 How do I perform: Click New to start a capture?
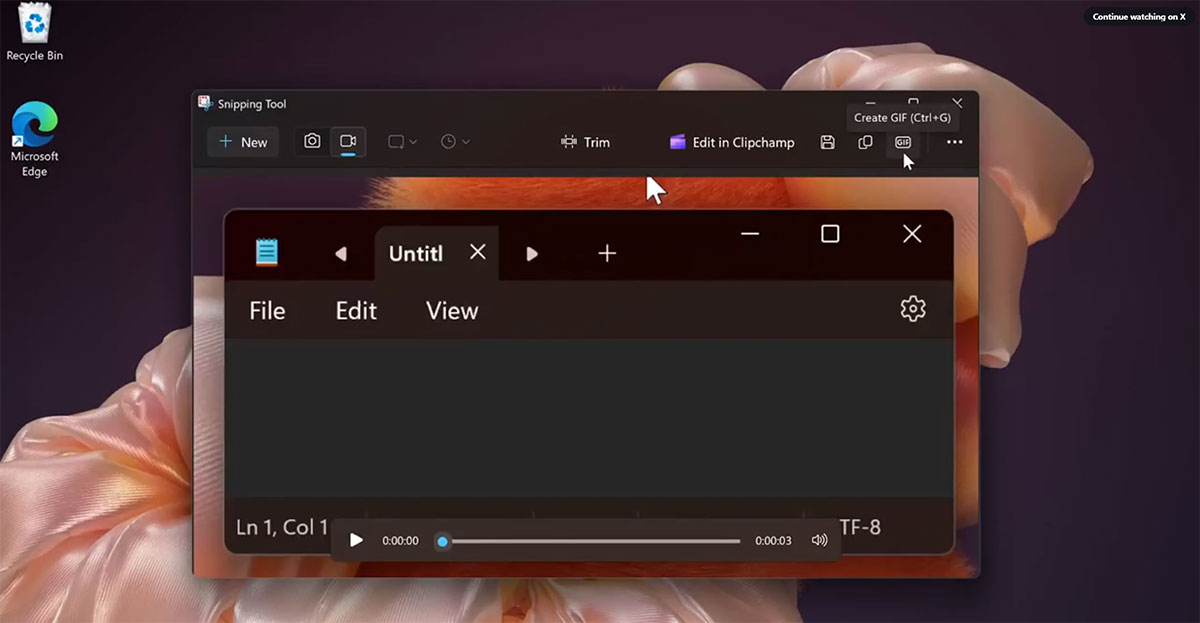tap(242, 142)
